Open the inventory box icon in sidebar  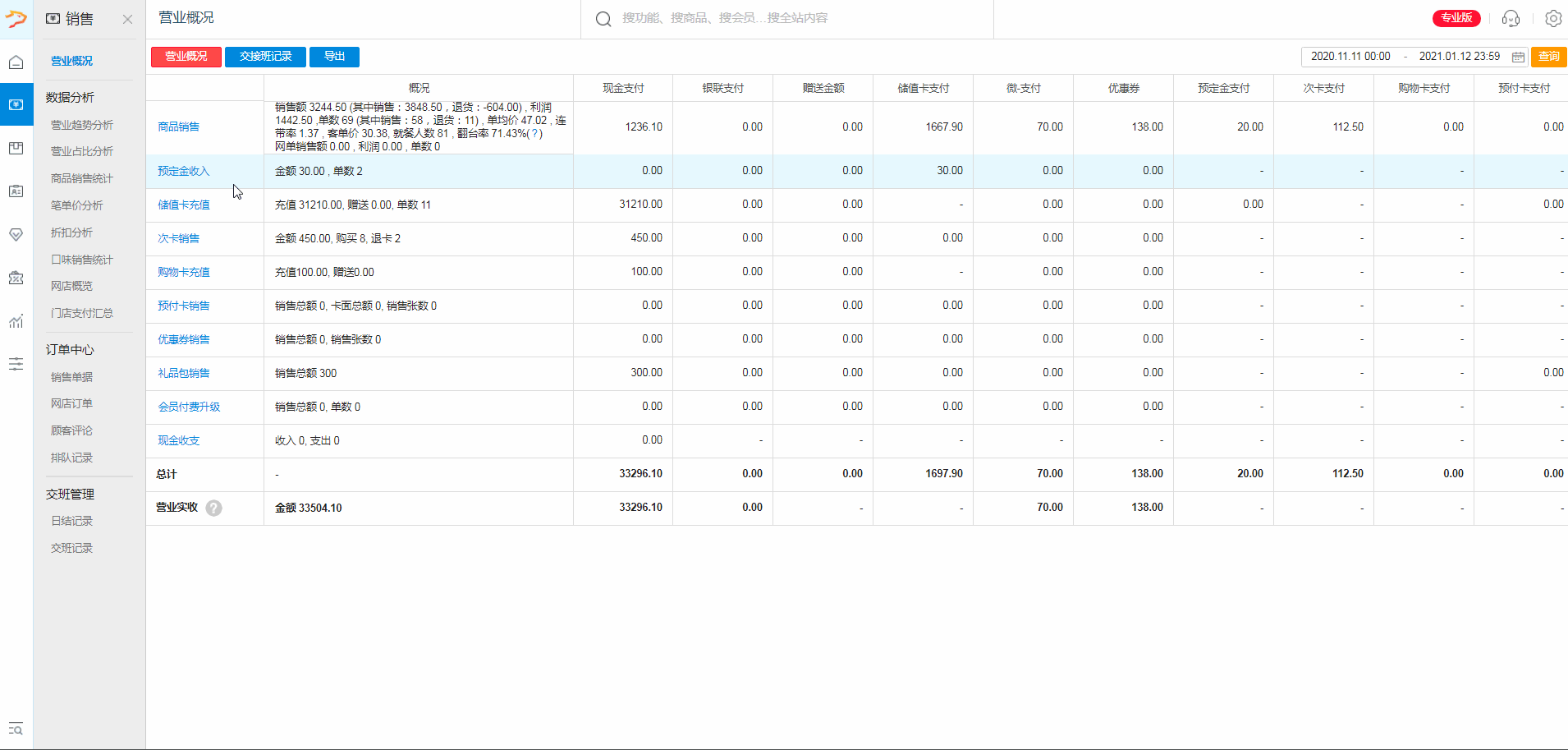[x=16, y=149]
